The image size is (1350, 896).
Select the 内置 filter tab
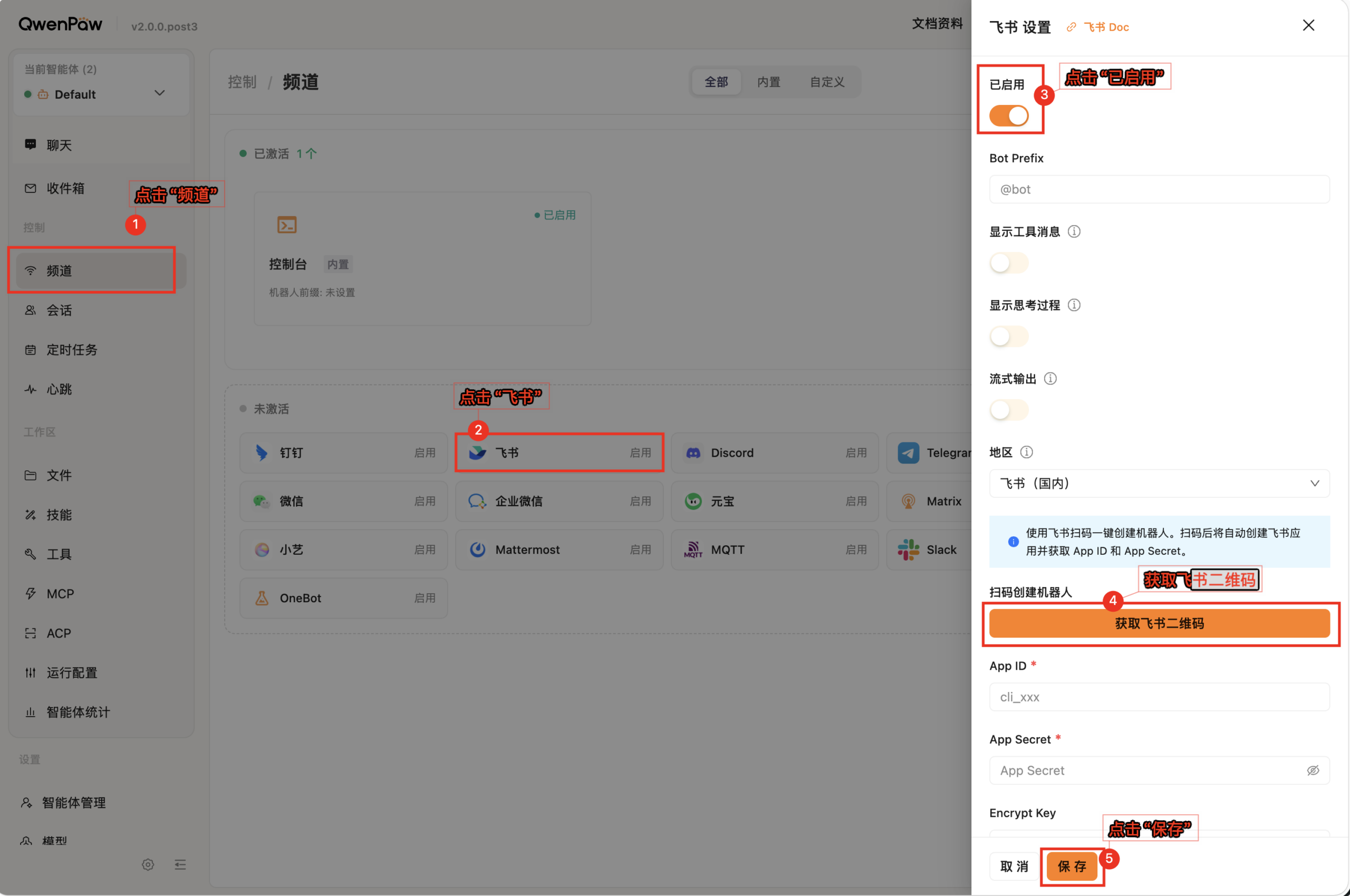tap(768, 82)
